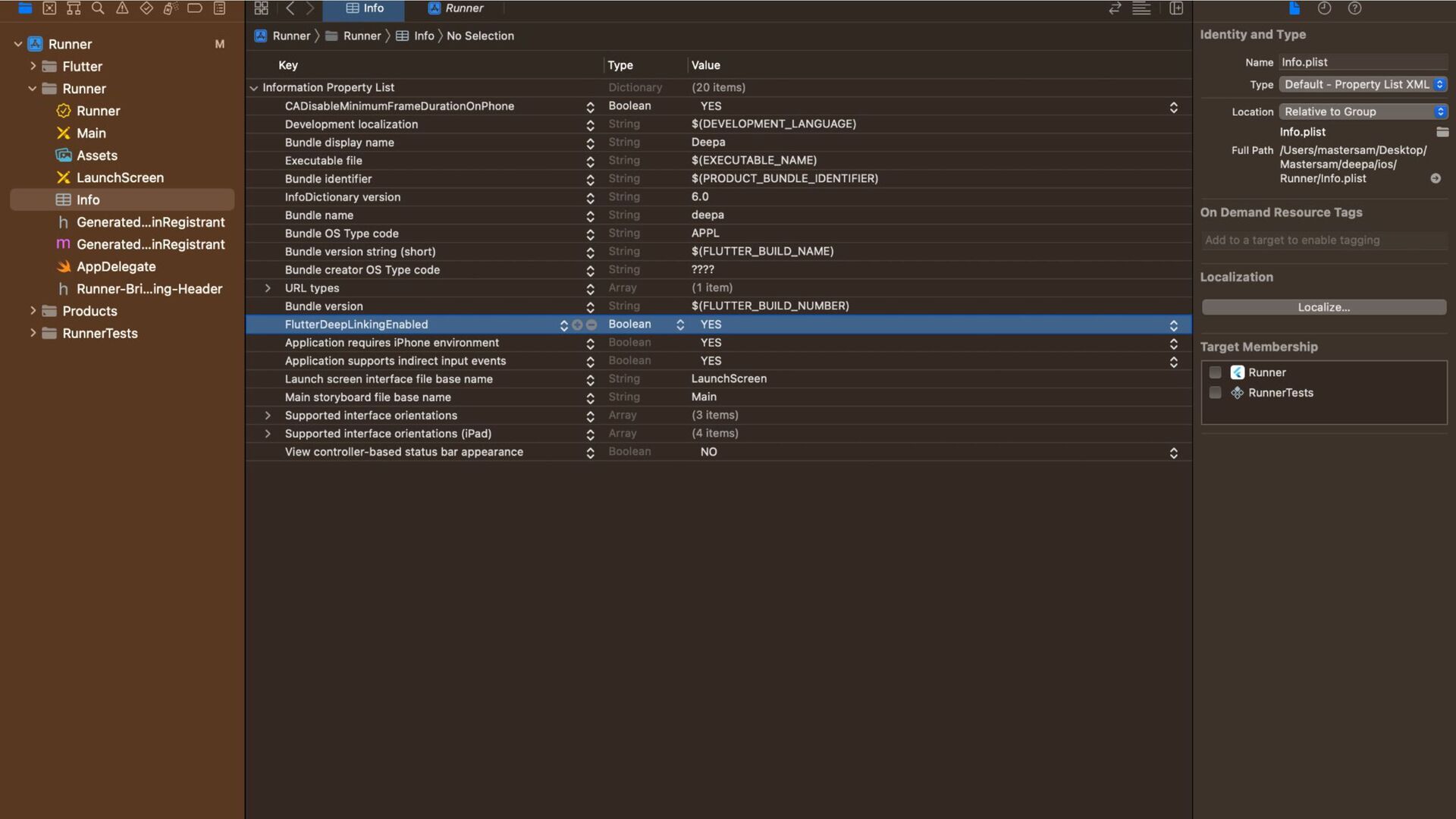Expand the Products folder in navigator
This screenshot has width=1456, height=819.
pyautogui.click(x=33, y=311)
